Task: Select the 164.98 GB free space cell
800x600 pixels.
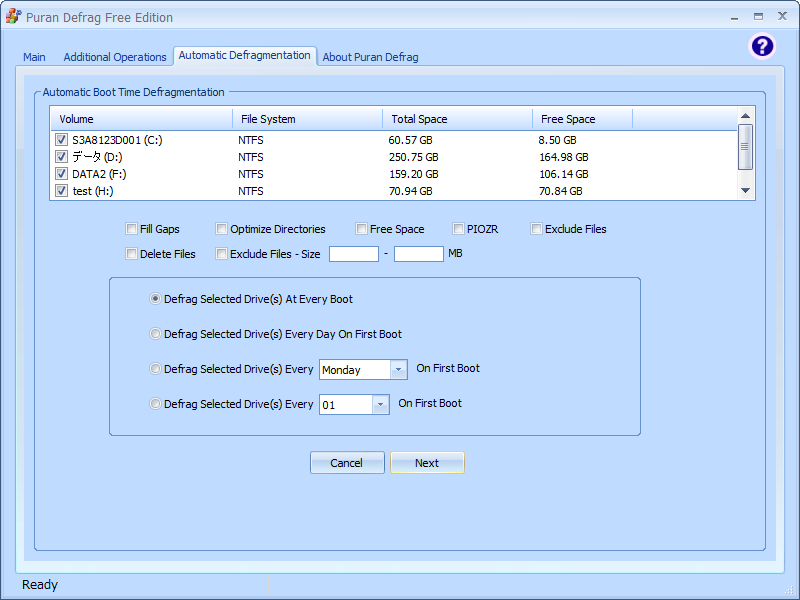Action: (x=563, y=157)
